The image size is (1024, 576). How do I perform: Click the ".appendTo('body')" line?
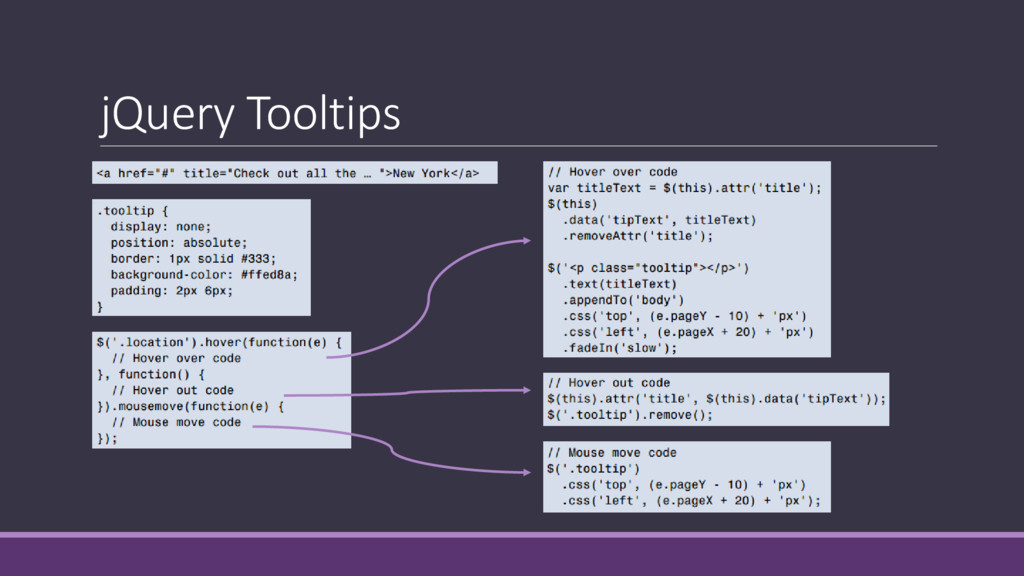tap(624, 300)
